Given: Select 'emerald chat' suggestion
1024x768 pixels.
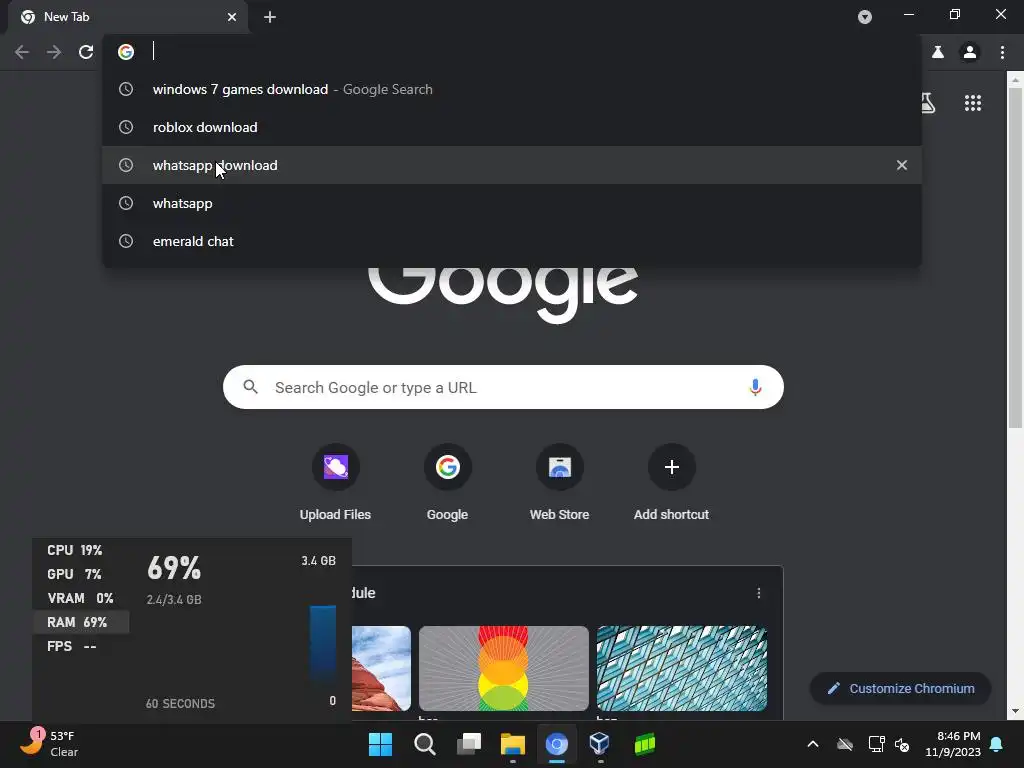Looking at the screenshot, I should tap(512, 241).
